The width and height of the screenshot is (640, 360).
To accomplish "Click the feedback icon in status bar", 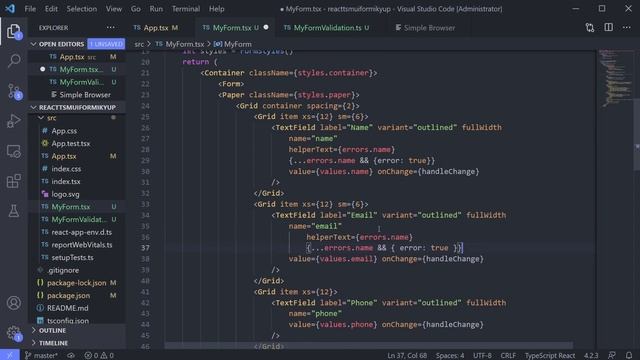I will coord(611,356).
